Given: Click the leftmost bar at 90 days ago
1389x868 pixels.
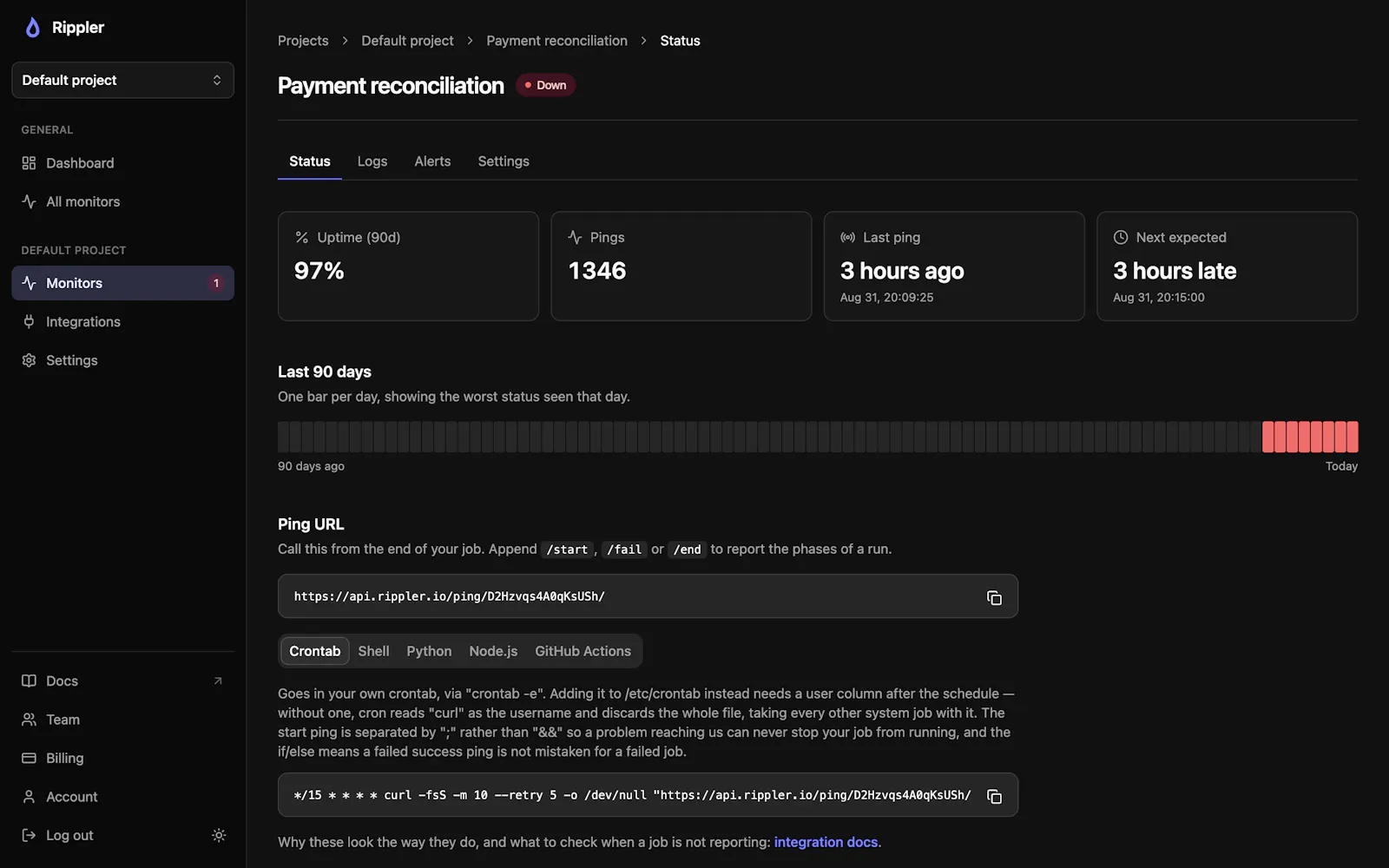Looking at the screenshot, I should click(283, 437).
